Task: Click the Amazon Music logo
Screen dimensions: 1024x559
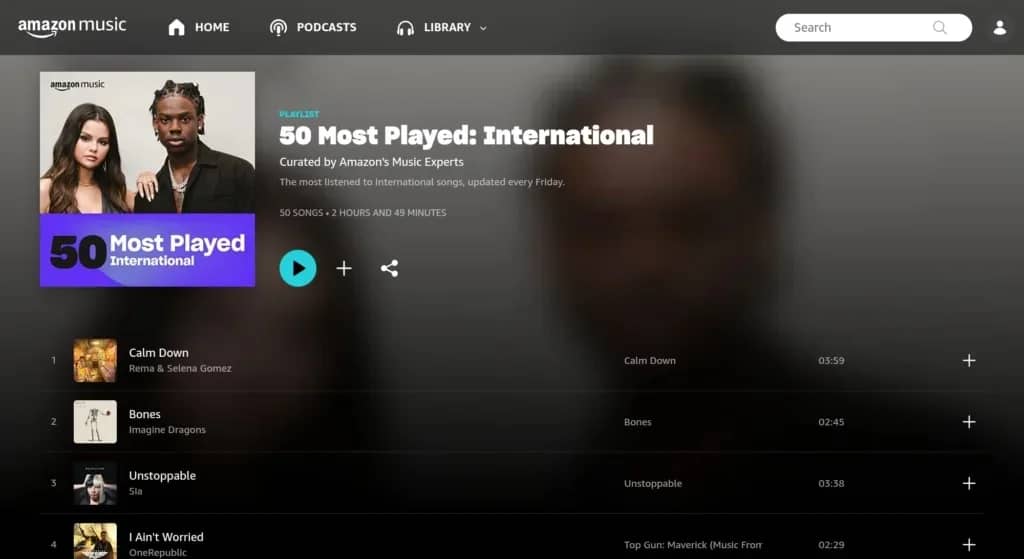Action: [72, 27]
